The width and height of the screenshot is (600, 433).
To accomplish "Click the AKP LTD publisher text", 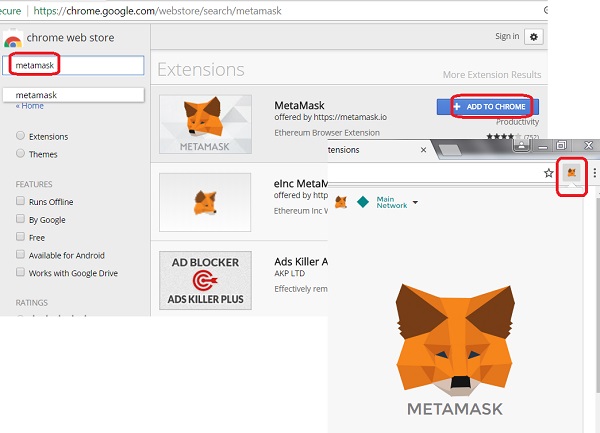I will 289,273.
